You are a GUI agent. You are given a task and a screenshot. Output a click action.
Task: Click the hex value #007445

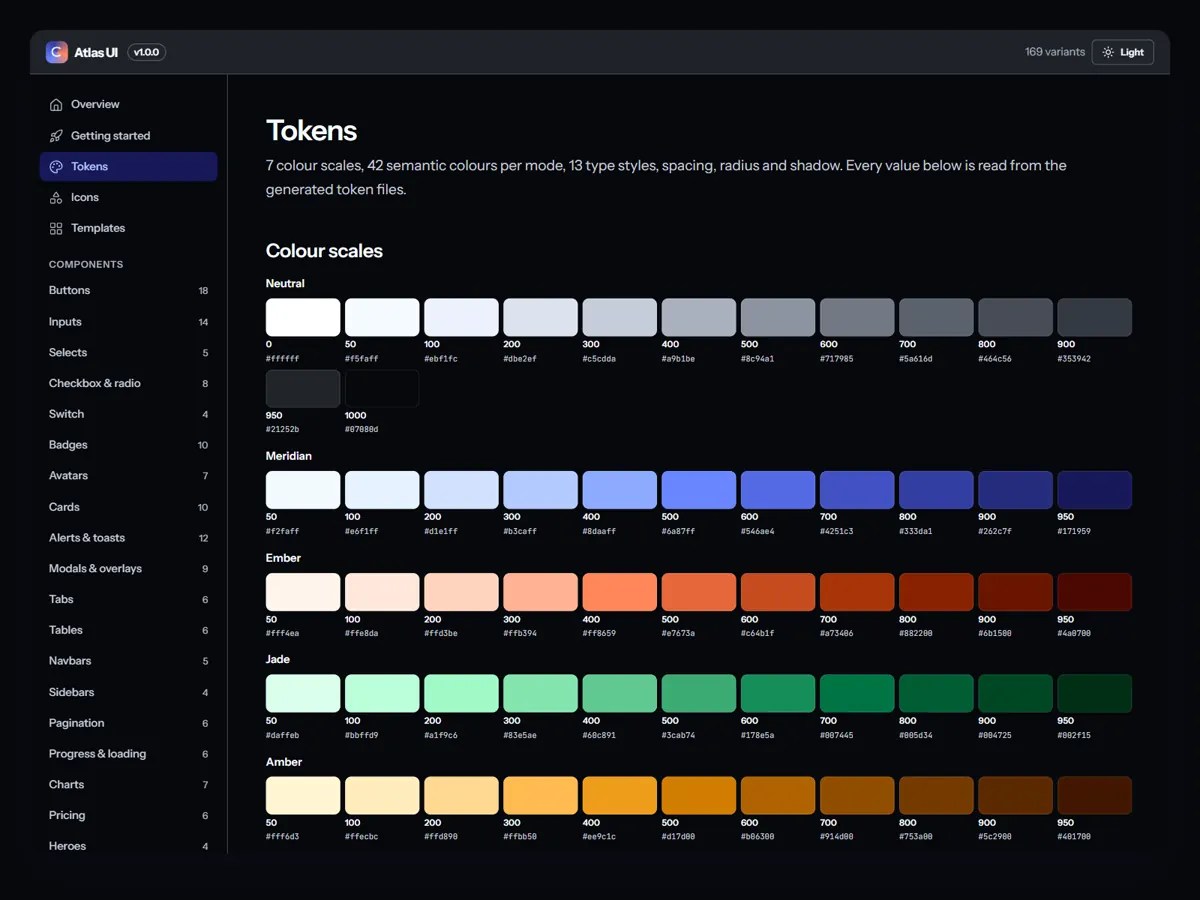[836, 735]
